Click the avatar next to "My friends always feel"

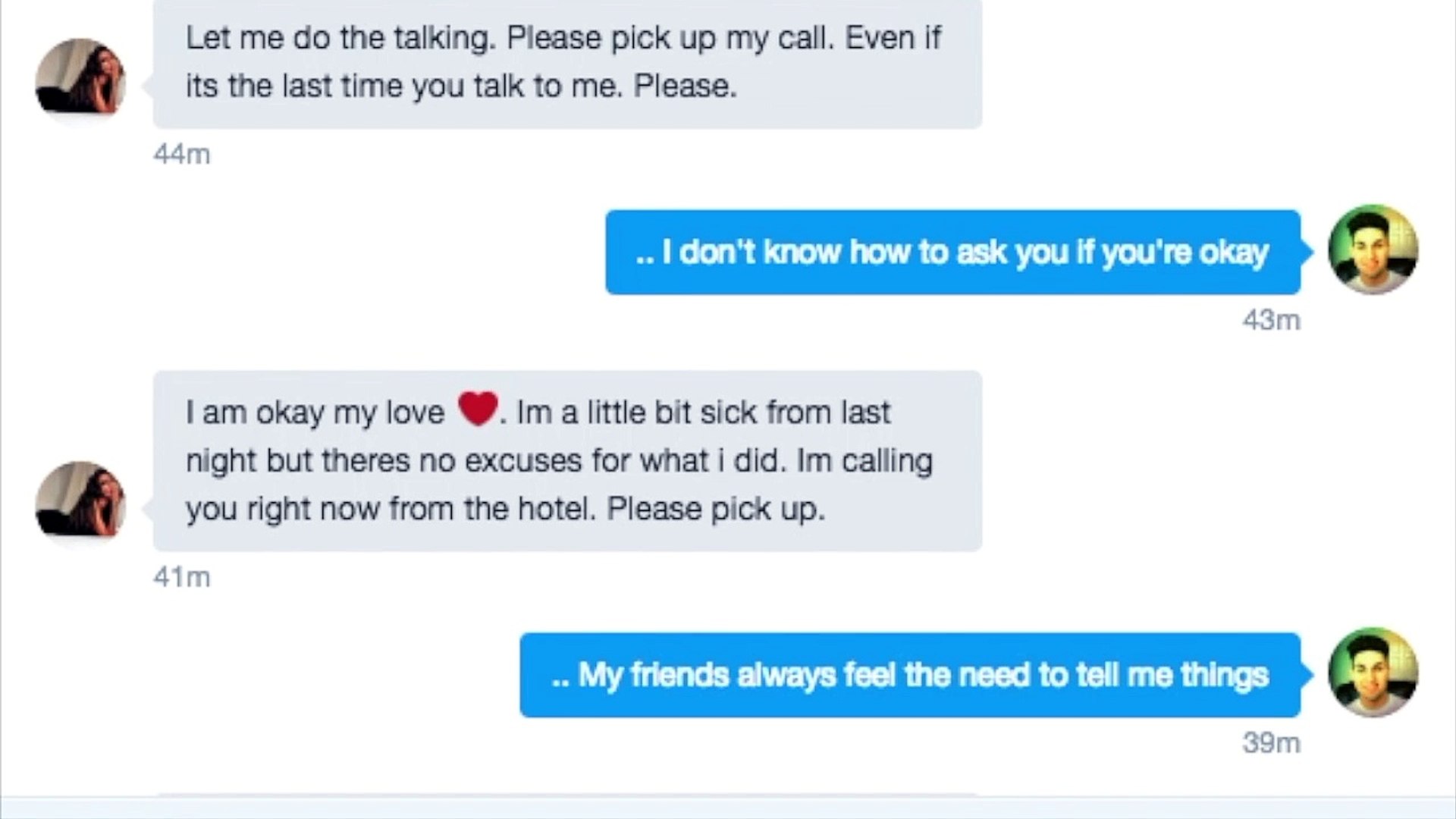point(1373,673)
